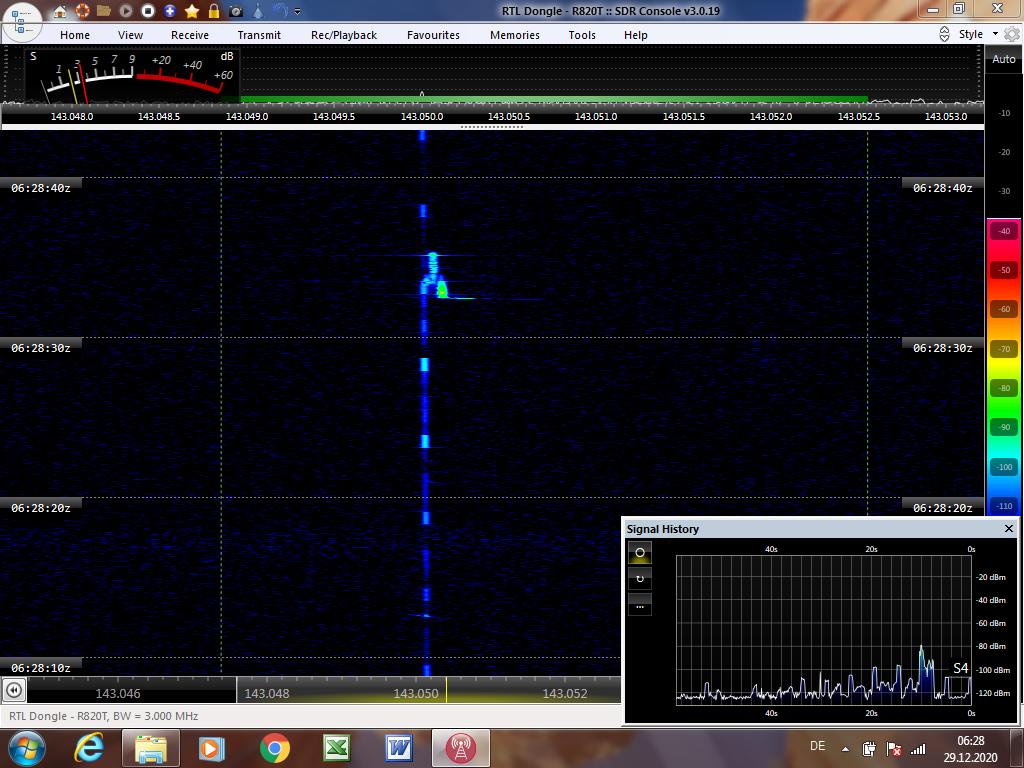The image size is (1024, 768).
Task: Open Action Center flag tray icon
Action: click(x=894, y=749)
